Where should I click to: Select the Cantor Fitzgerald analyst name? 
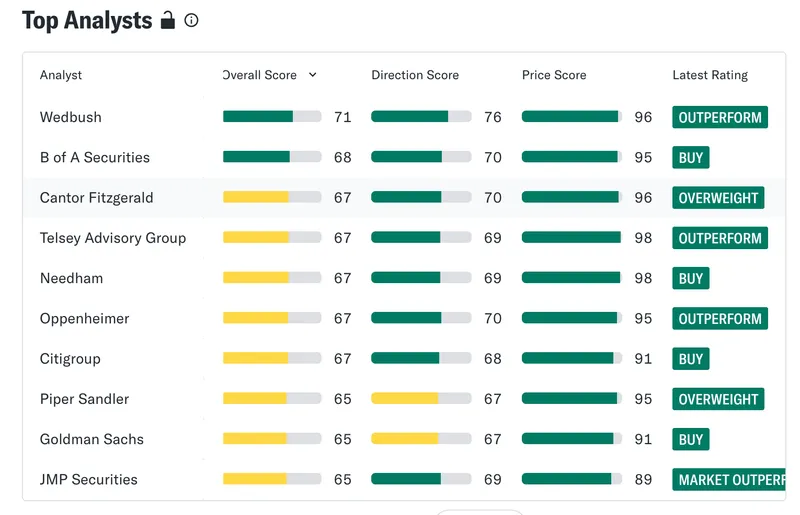click(x=96, y=198)
